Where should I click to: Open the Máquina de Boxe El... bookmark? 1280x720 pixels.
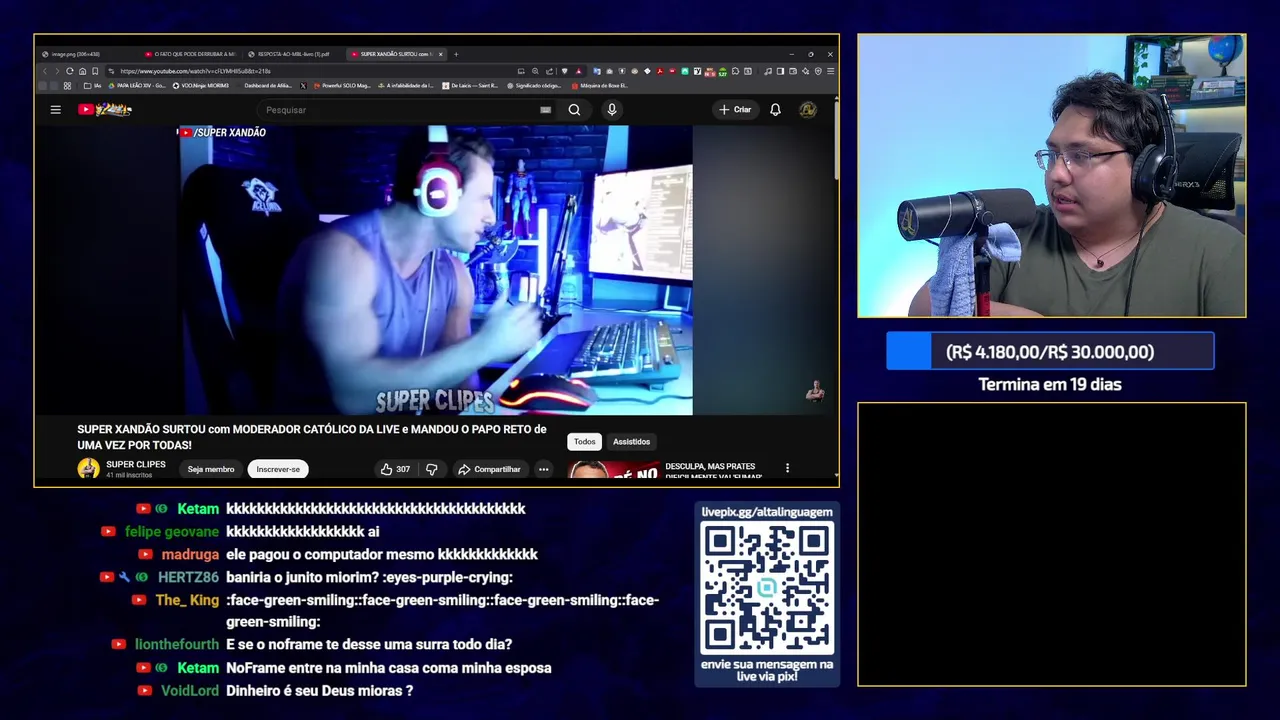coord(600,86)
